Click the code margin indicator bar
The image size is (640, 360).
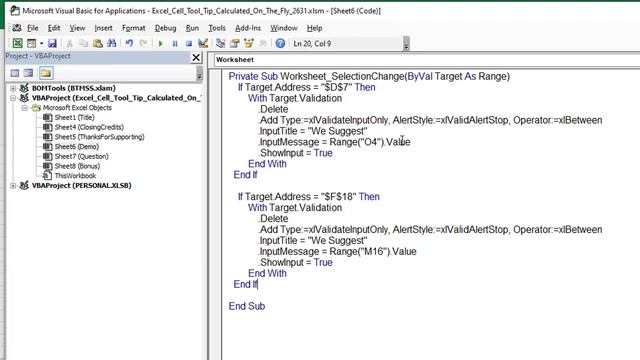216,214
